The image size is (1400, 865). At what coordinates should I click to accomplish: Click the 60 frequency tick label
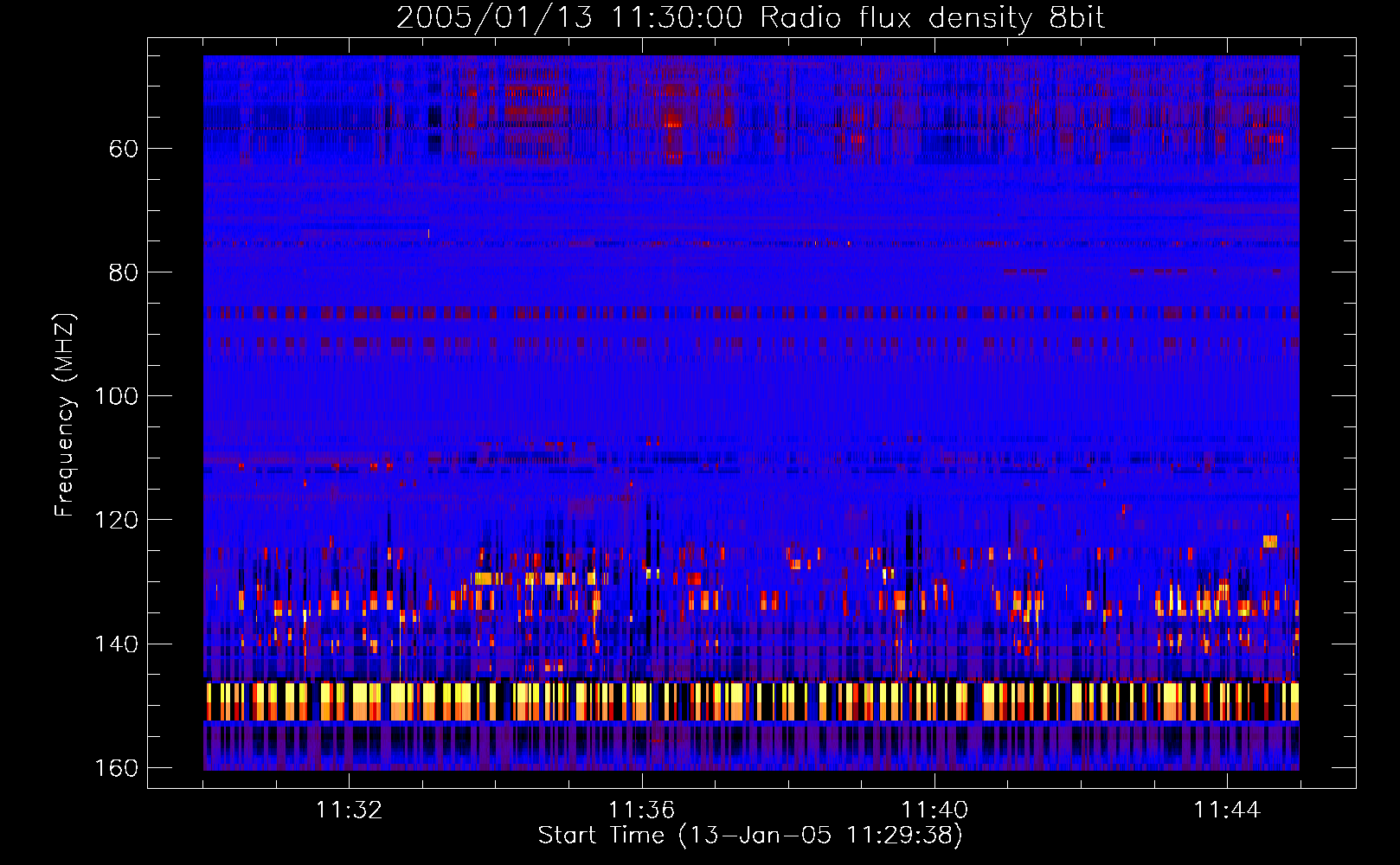point(124,149)
